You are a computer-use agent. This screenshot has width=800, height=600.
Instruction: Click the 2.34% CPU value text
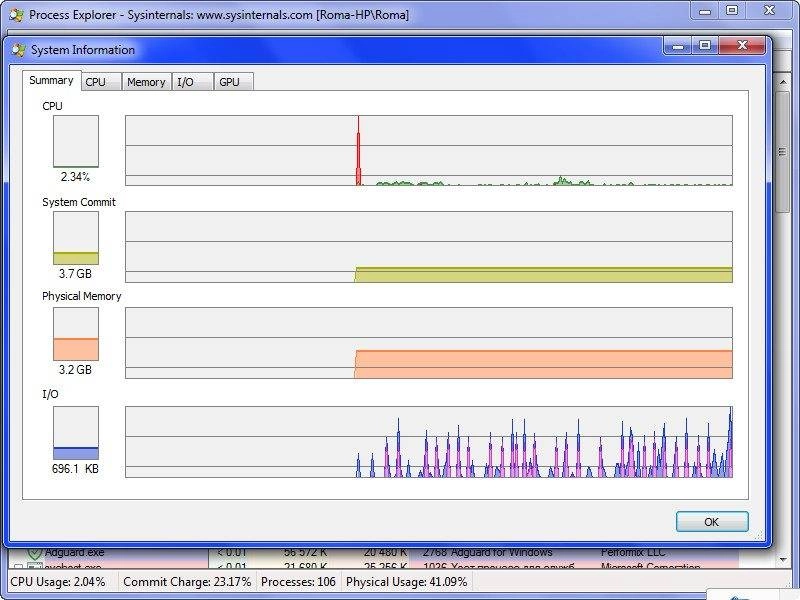click(75, 177)
